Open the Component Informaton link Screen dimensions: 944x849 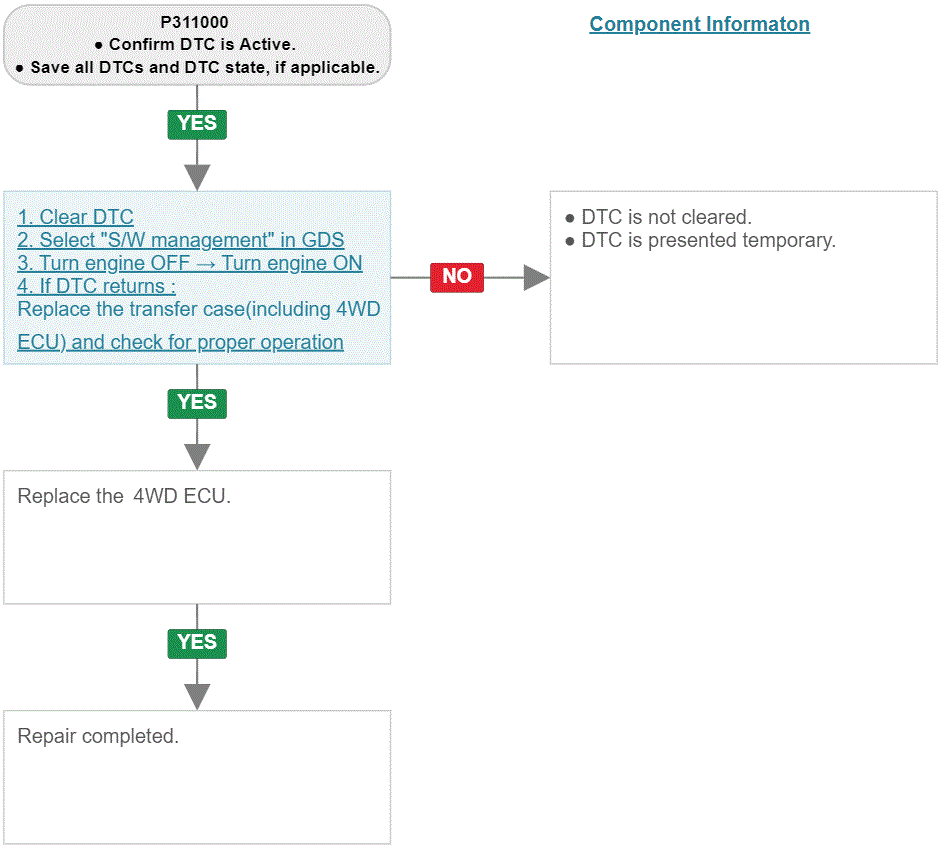pyautogui.click(x=699, y=24)
